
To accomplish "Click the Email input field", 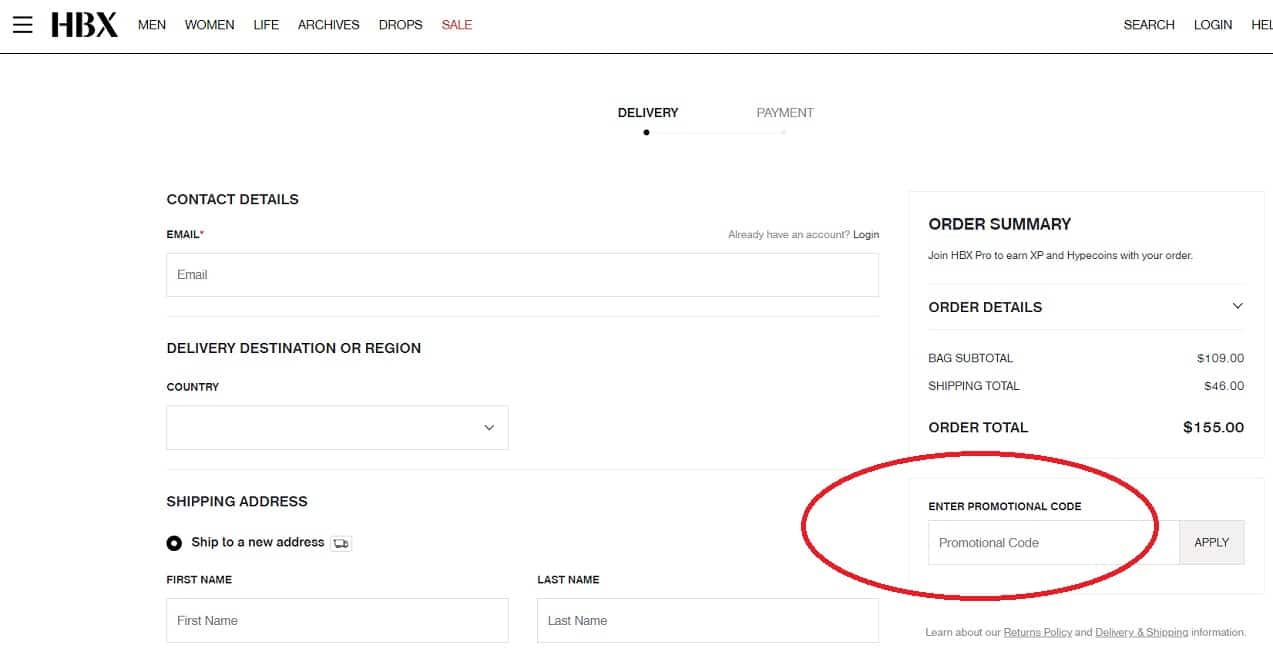I will 522,275.
